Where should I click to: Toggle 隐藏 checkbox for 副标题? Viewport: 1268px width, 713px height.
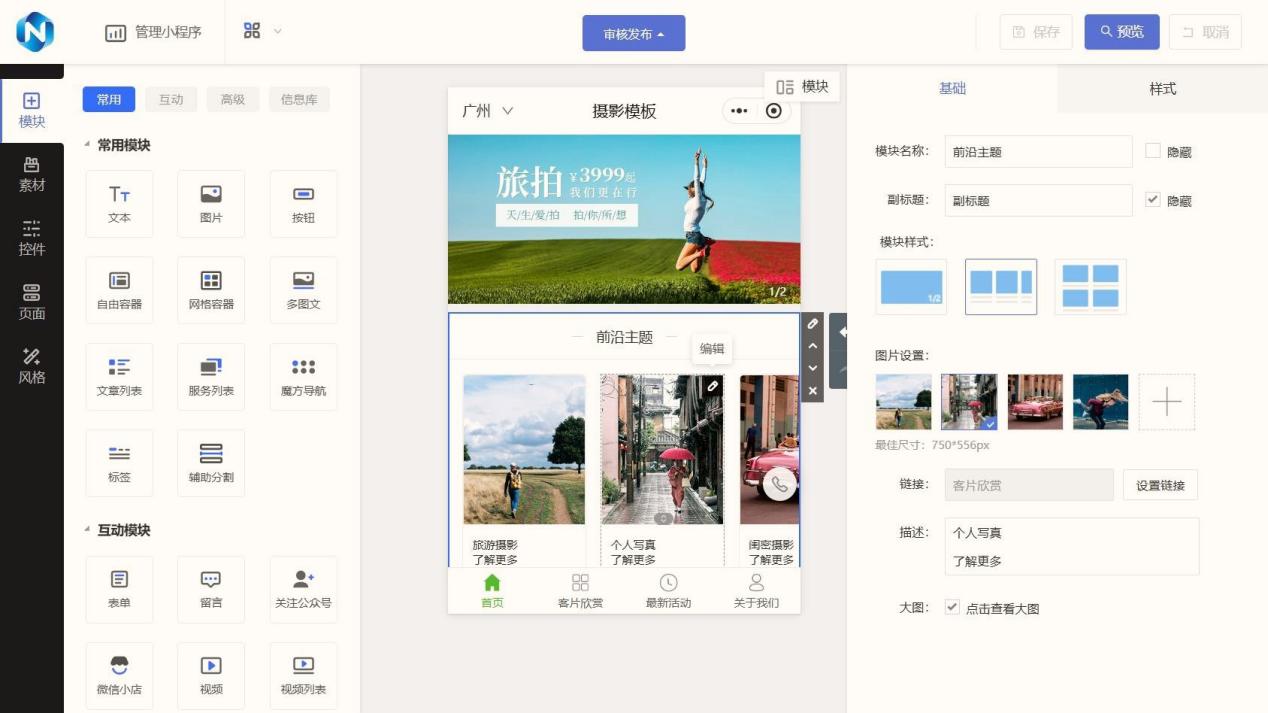(1153, 200)
